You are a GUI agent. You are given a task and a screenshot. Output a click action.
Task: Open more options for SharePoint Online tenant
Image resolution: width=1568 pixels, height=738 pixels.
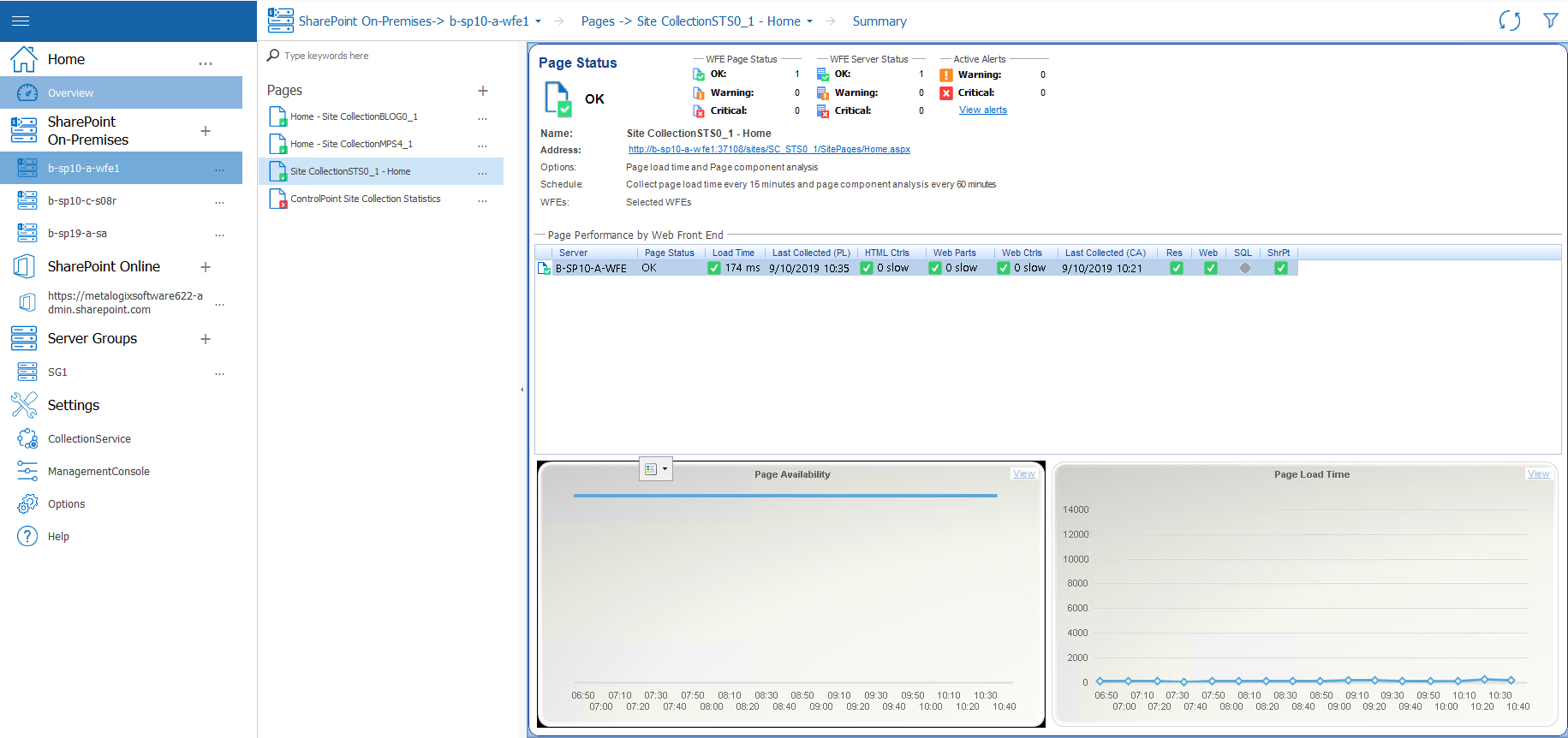point(220,303)
